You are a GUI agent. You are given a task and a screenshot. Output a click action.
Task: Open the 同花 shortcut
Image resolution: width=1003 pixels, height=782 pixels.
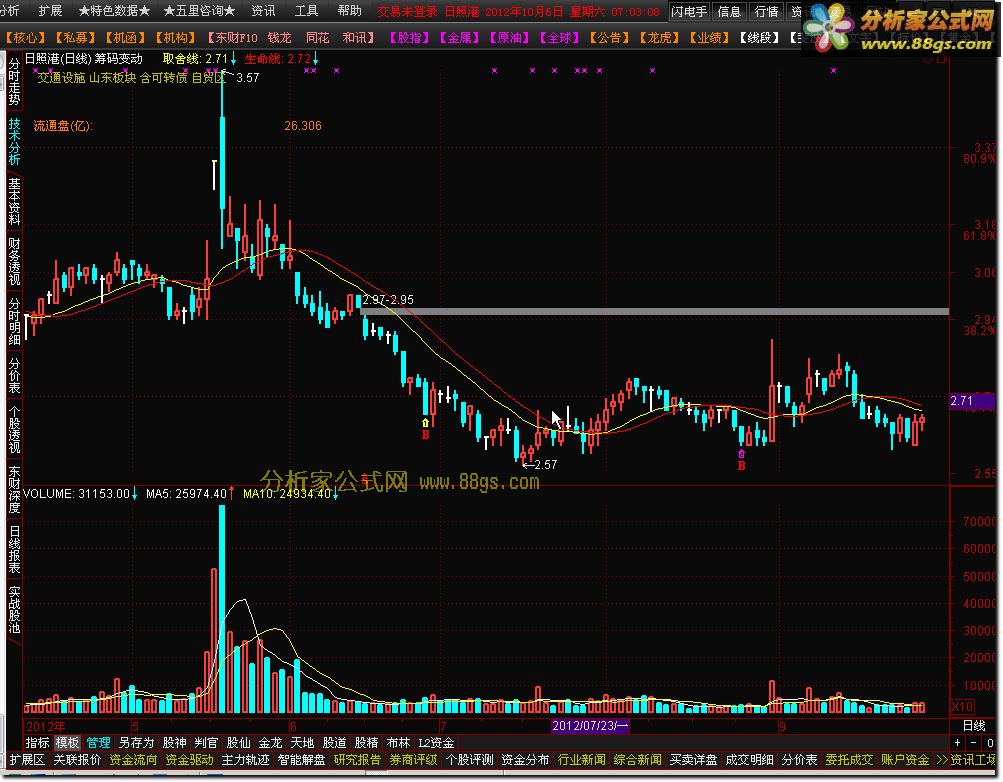tap(317, 38)
